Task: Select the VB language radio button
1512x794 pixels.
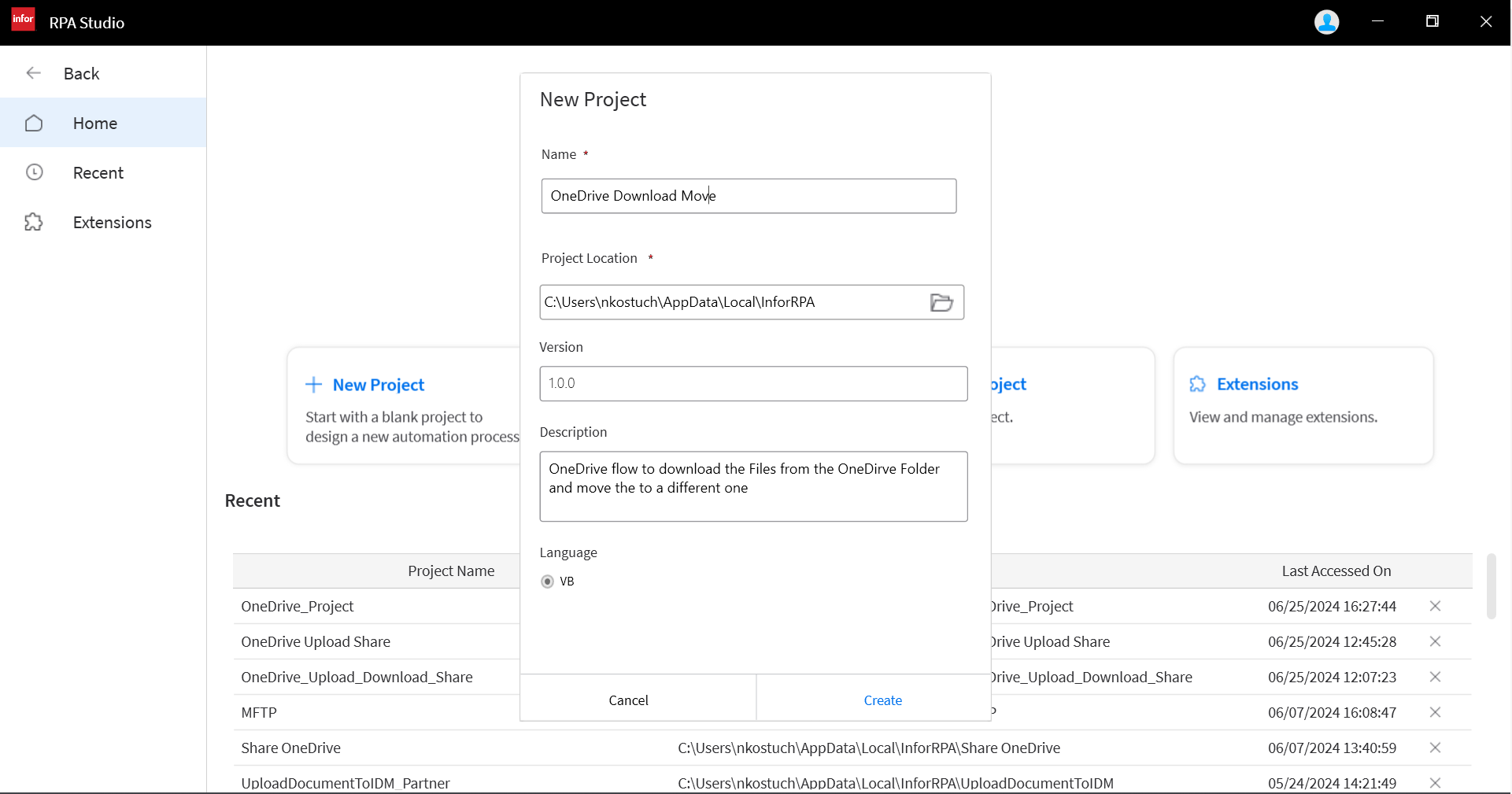Action: coord(548,582)
